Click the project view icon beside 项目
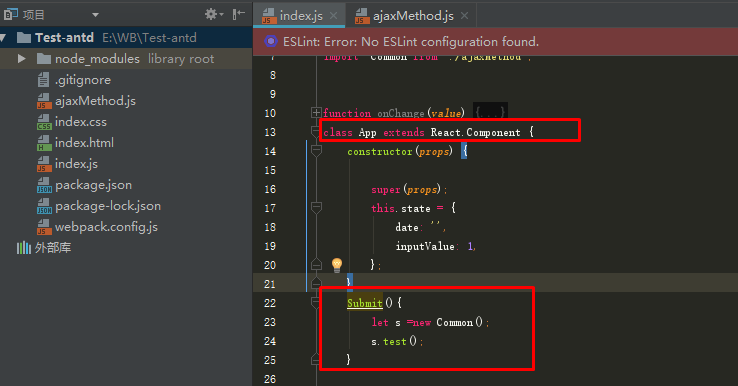The image size is (738, 386). click(11, 15)
